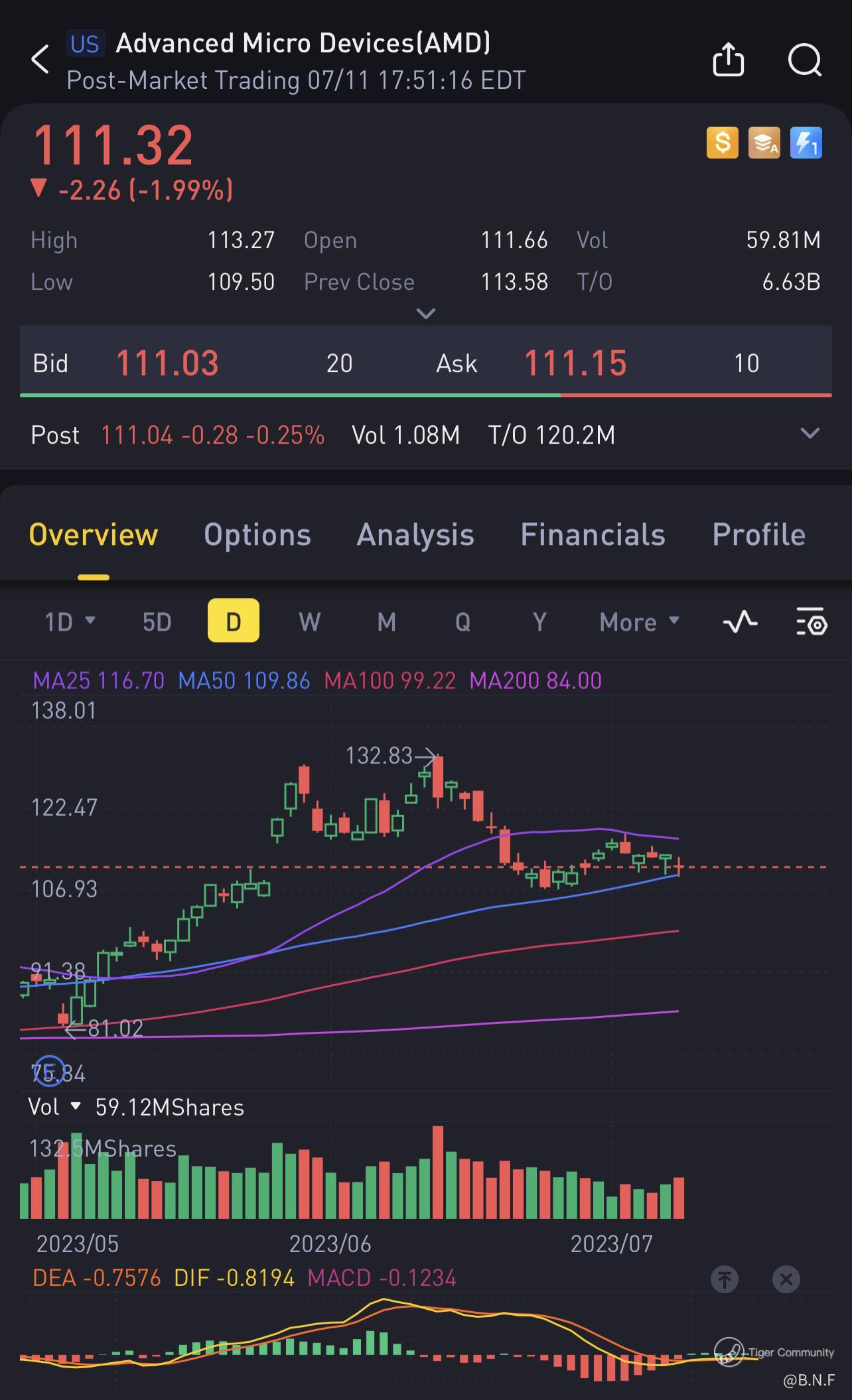Expand the post-market row chevron
Image resolution: width=852 pixels, height=1400 pixels.
[x=810, y=434]
